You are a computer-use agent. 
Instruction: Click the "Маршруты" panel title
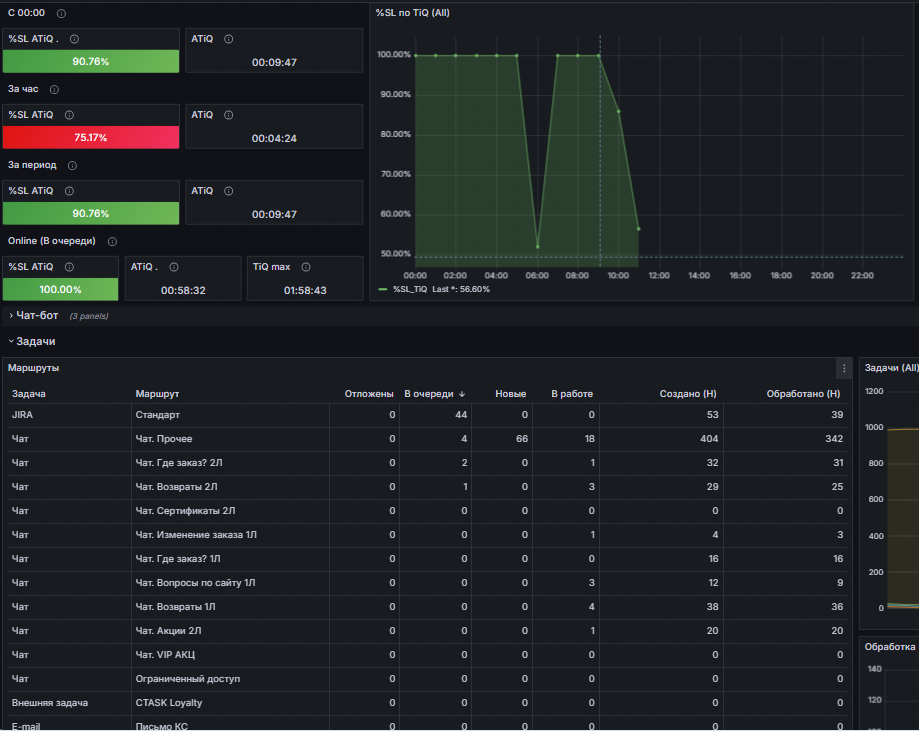(x=33, y=368)
